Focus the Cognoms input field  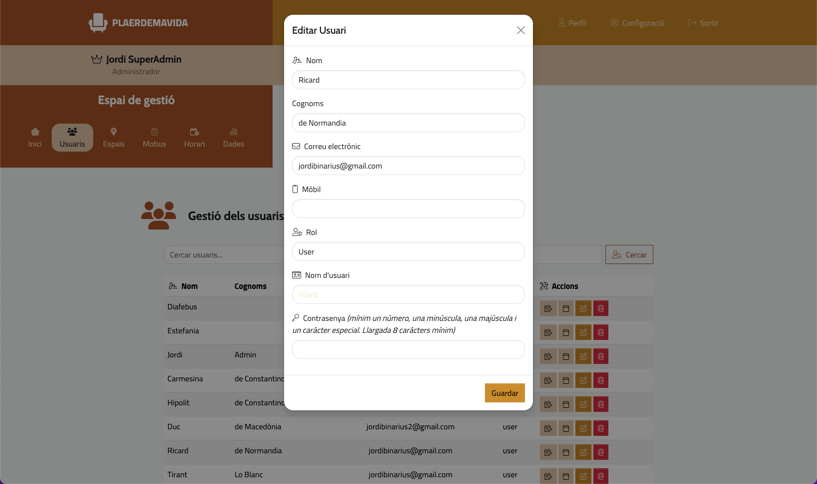(408, 123)
